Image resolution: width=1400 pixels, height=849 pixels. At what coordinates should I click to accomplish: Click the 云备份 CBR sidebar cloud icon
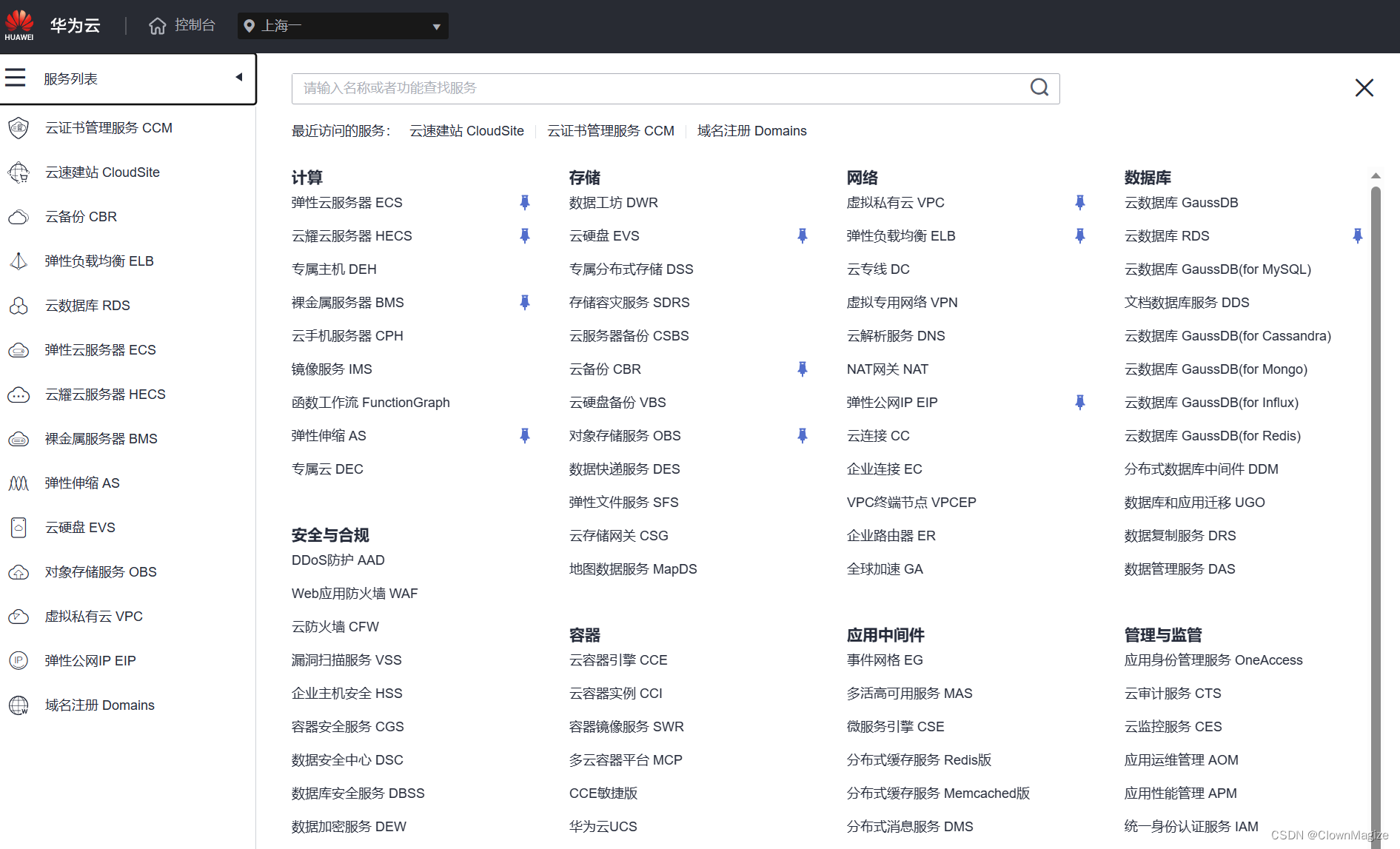[19, 217]
